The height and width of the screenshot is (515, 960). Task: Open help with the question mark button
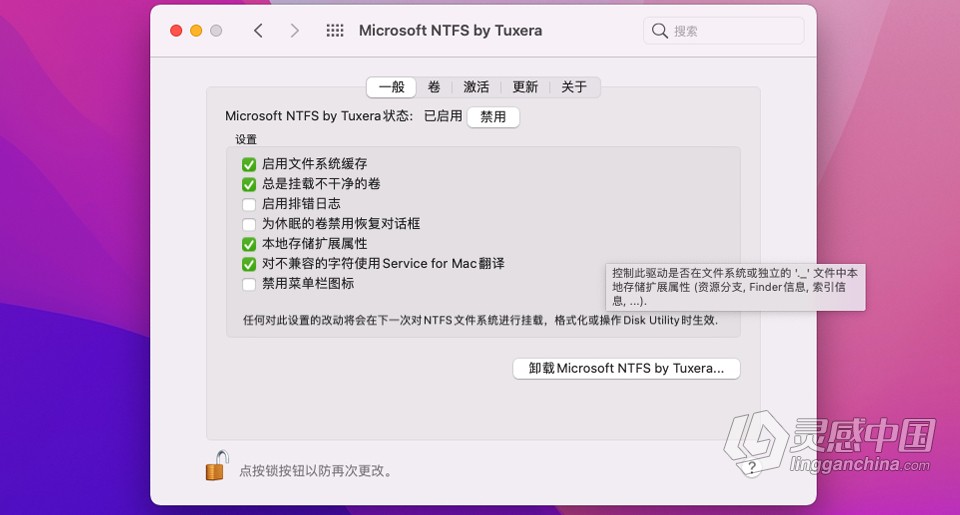752,468
